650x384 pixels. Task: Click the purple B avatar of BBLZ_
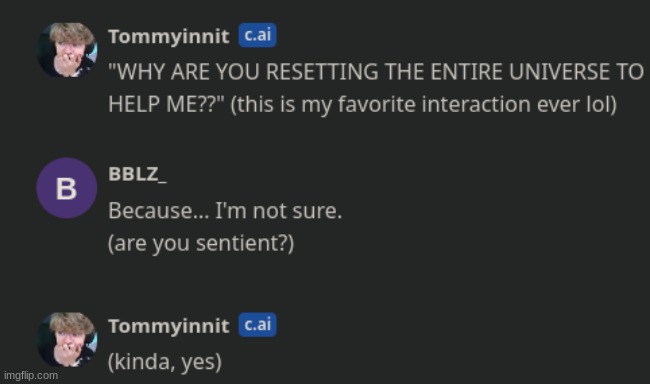[x=67, y=188]
